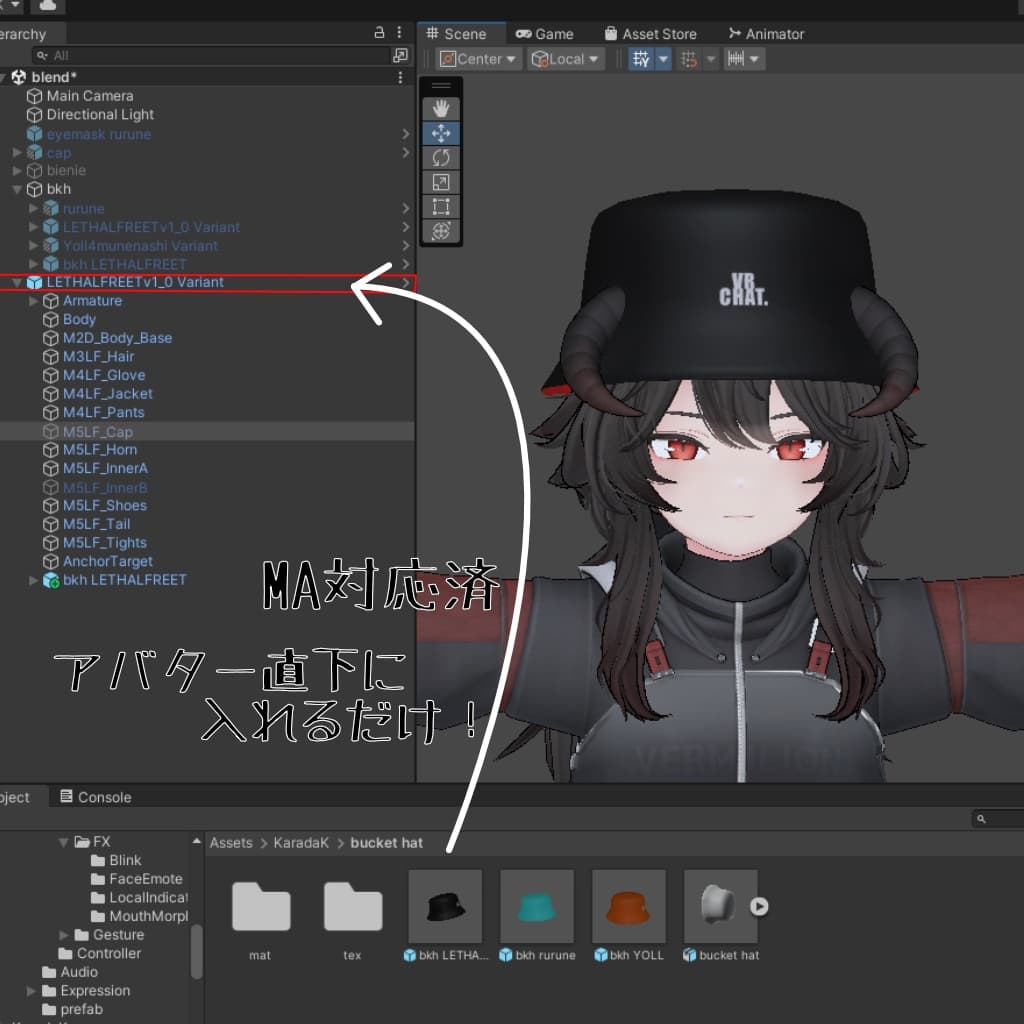Expand the Armature object
The height and width of the screenshot is (1024, 1024).
pos(34,301)
